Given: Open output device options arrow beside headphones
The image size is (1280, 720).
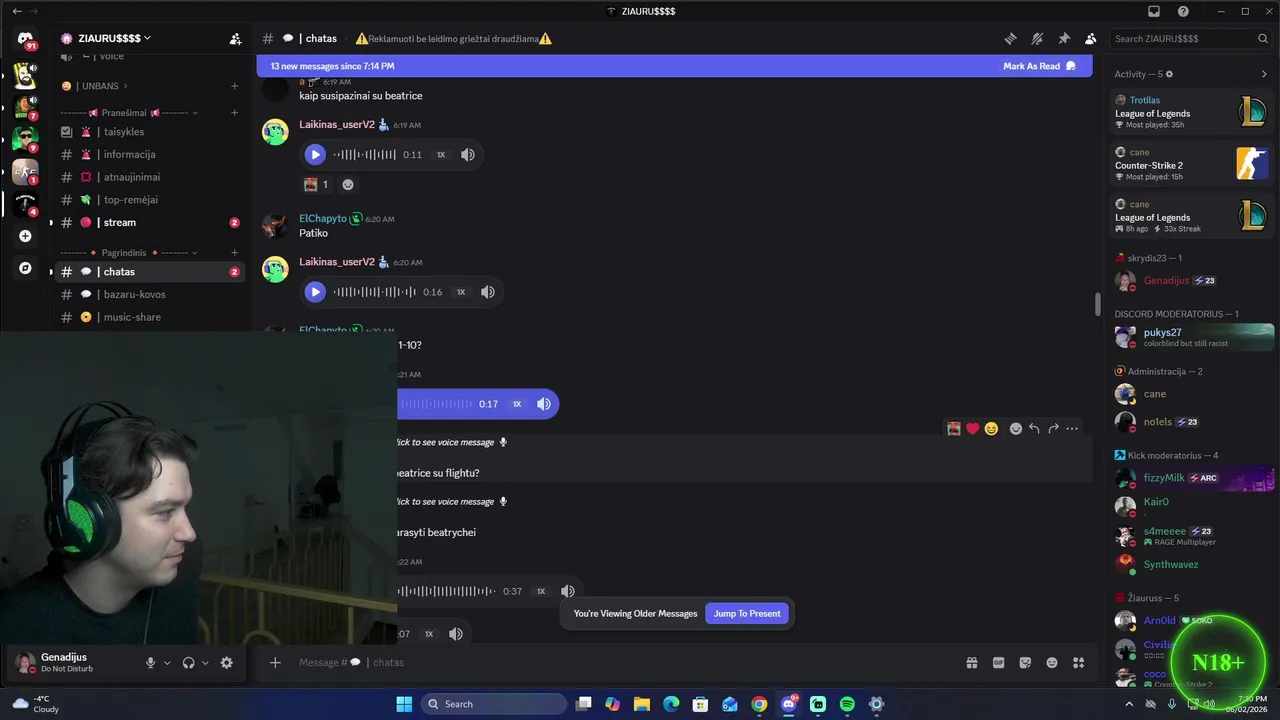Looking at the screenshot, I should pyautogui.click(x=205, y=662).
